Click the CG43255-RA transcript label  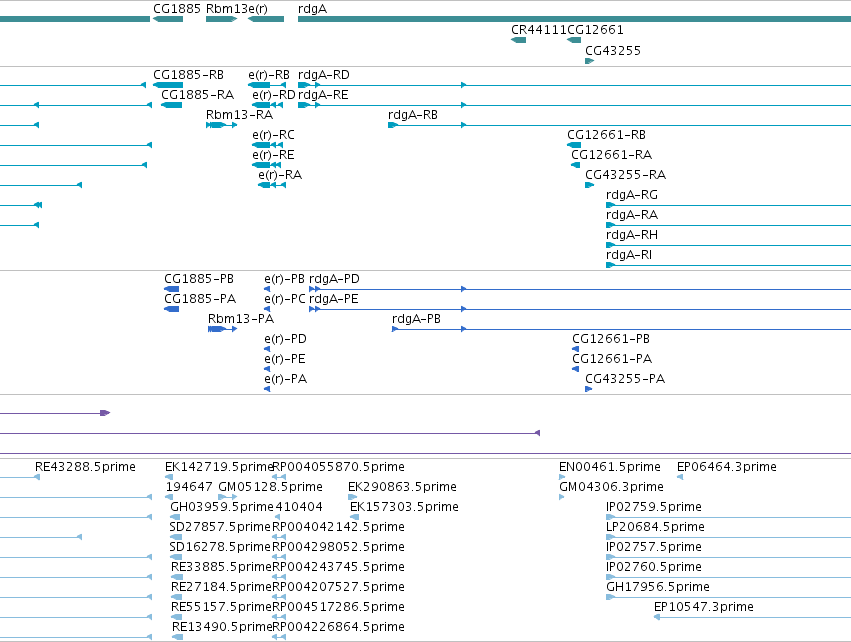click(625, 175)
